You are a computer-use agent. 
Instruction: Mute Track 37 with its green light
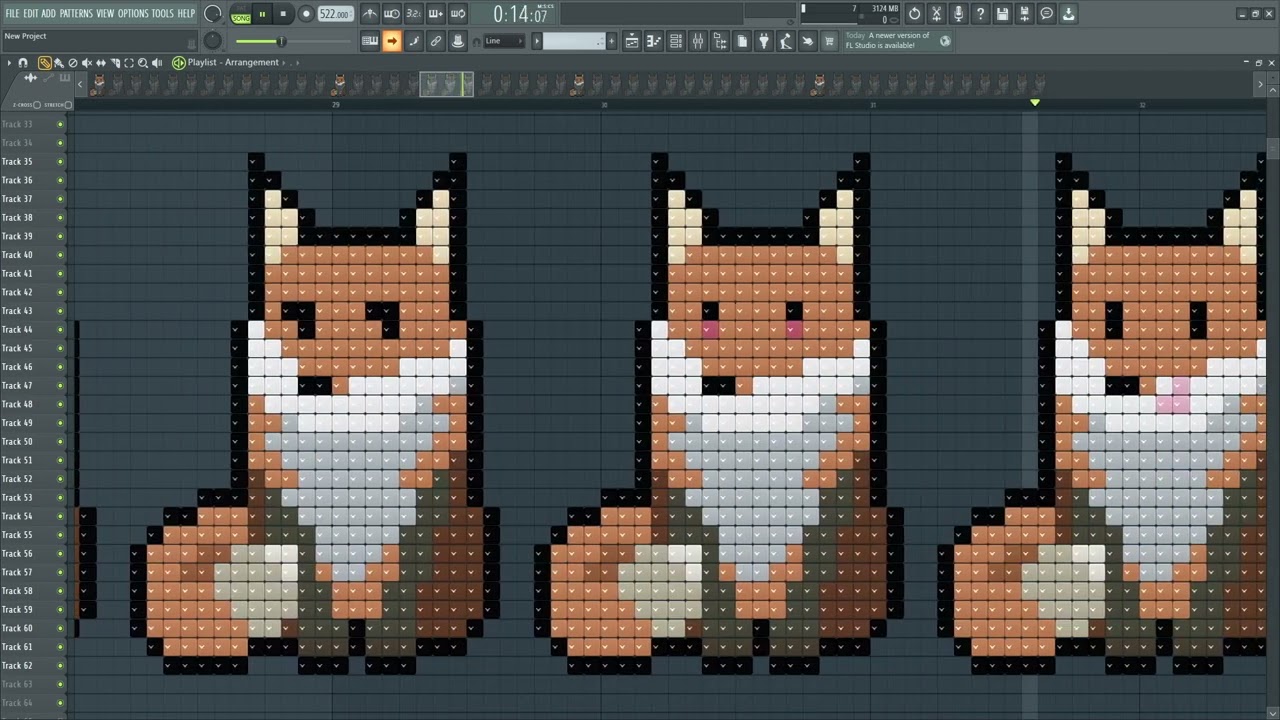[60, 199]
